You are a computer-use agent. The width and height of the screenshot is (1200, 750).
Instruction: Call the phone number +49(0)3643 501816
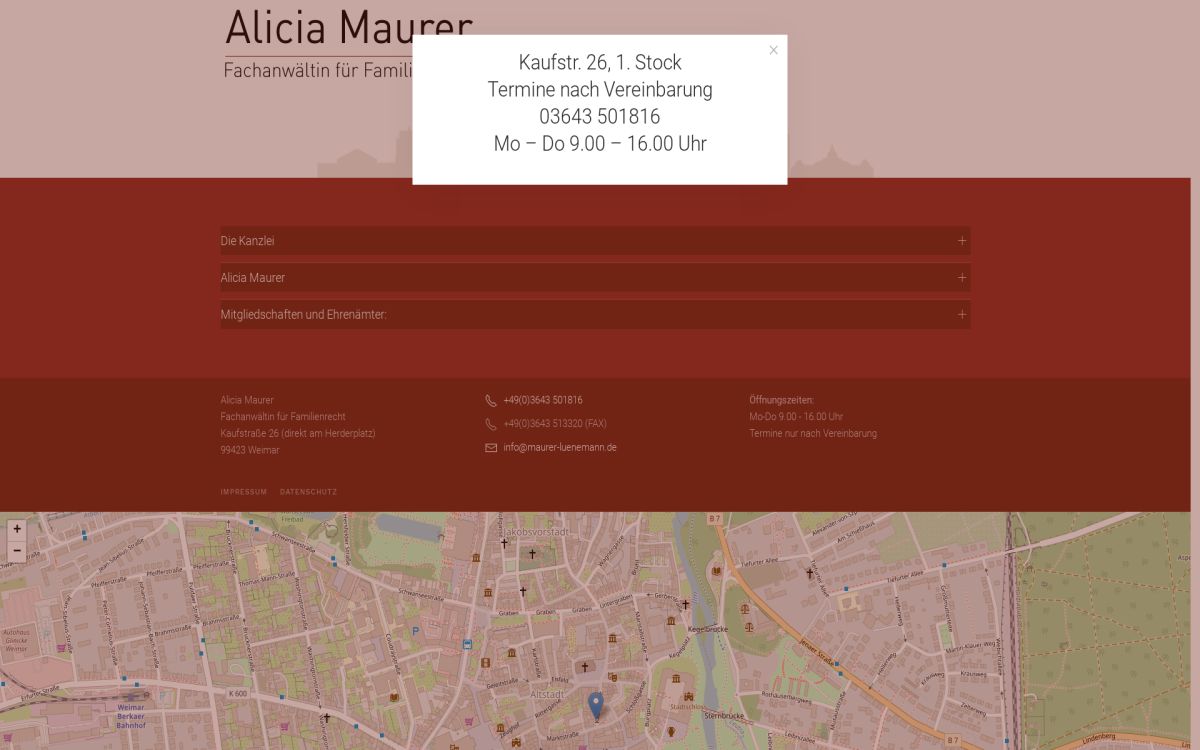[543, 400]
